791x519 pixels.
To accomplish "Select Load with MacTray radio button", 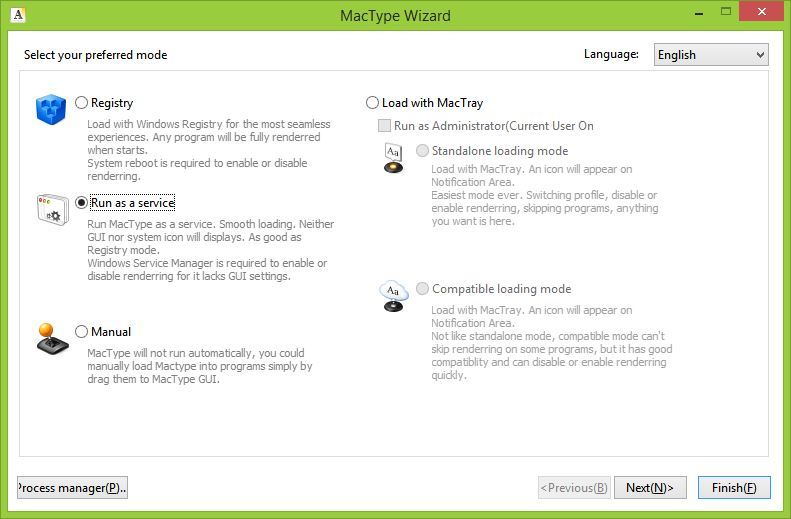I will (372, 103).
